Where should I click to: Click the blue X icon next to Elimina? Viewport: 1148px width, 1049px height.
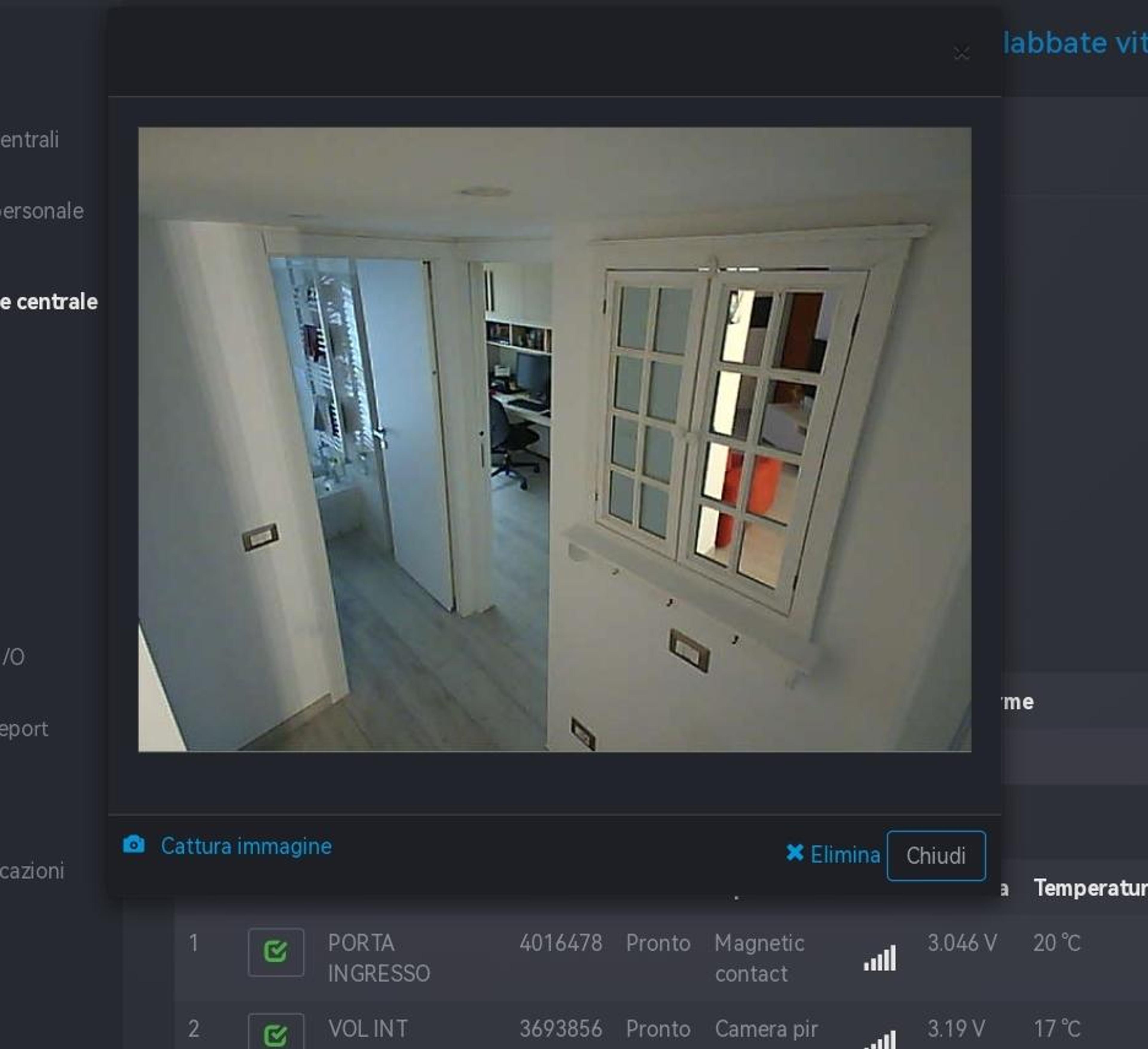point(795,853)
